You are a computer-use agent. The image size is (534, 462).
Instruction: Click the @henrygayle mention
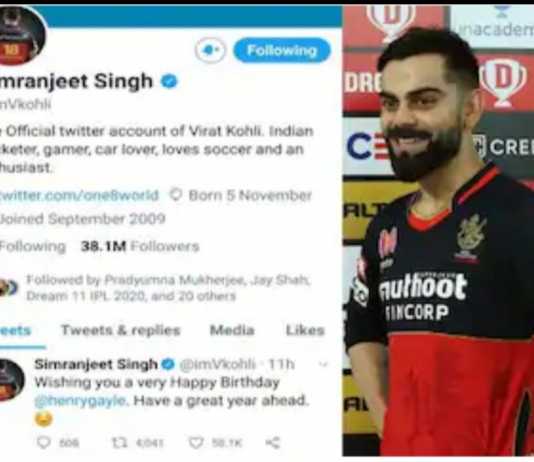[80, 400]
